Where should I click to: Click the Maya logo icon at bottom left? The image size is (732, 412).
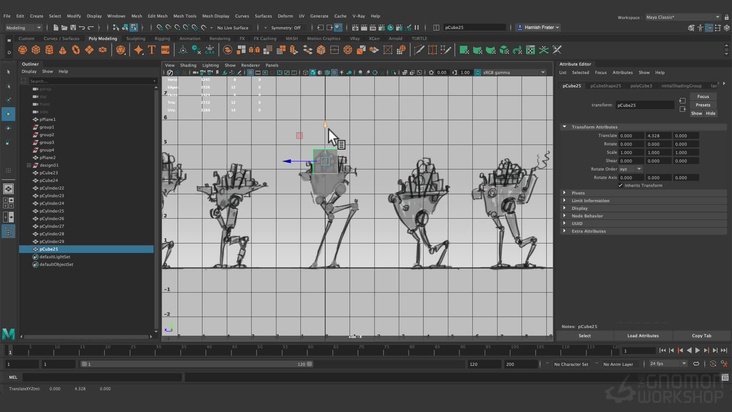[8, 334]
